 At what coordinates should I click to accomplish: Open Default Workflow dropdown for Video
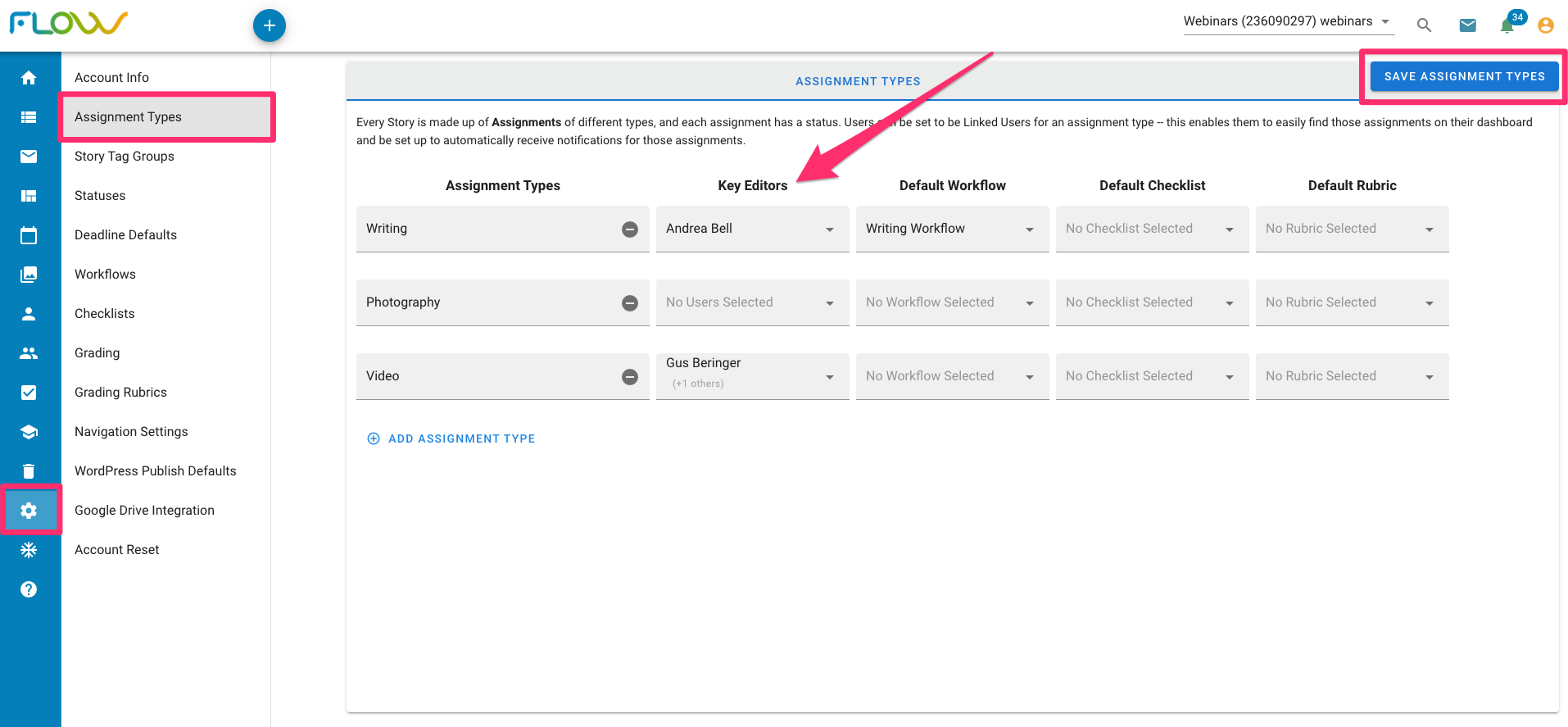(952, 376)
